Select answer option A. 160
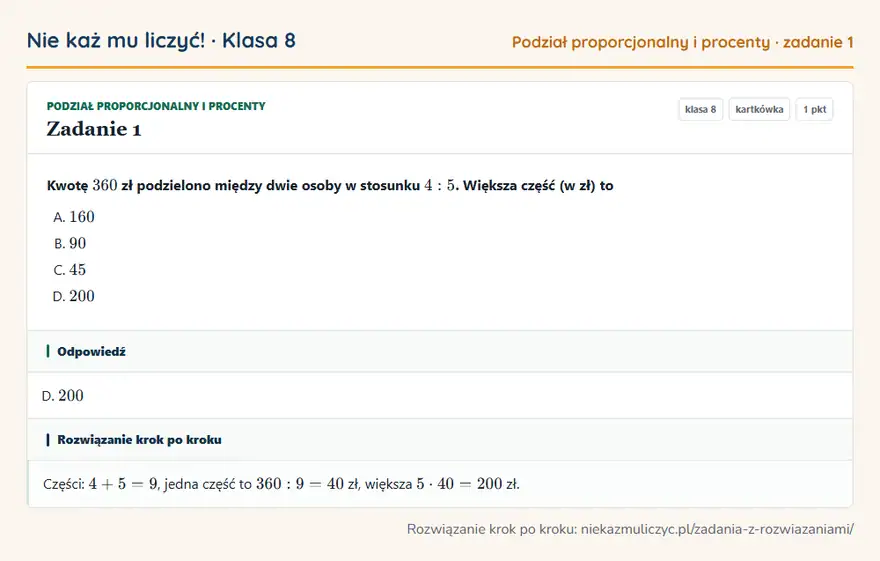This screenshot has width=880, height=561. pos(74,217)
